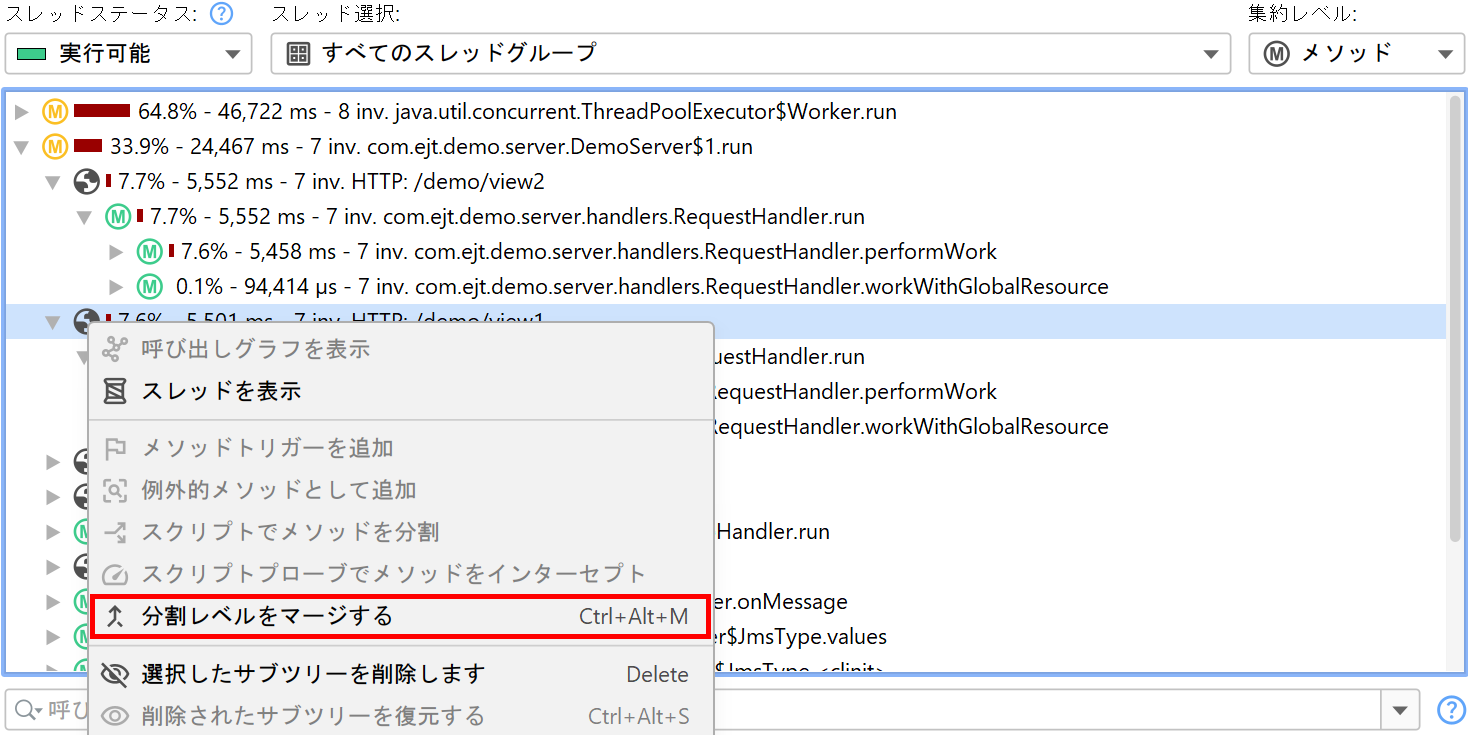Collapse the HTTP: /demo/view2 node
Screen dimensions: 1468x735
click(x=54, y=182)
